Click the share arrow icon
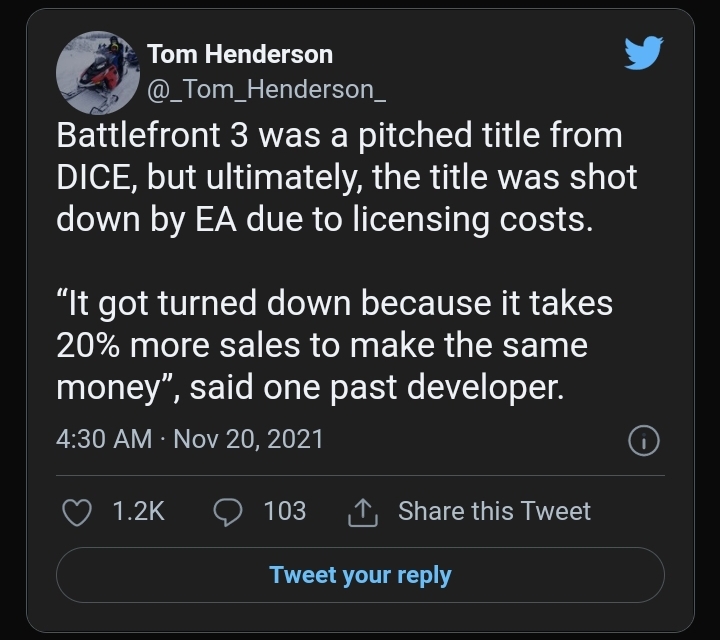The image size is (720, 640). click(359, 513)
